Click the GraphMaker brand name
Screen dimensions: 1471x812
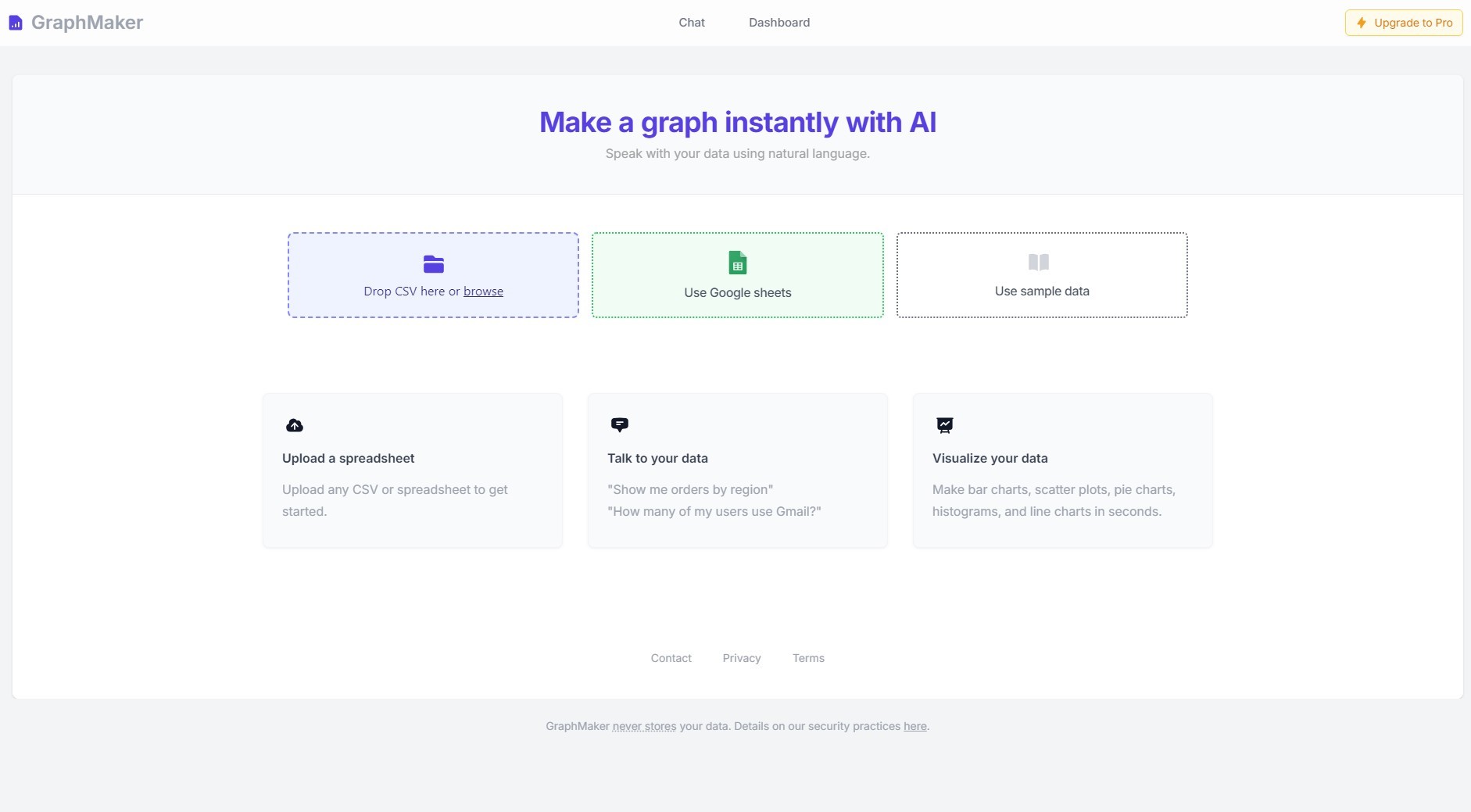87,23
